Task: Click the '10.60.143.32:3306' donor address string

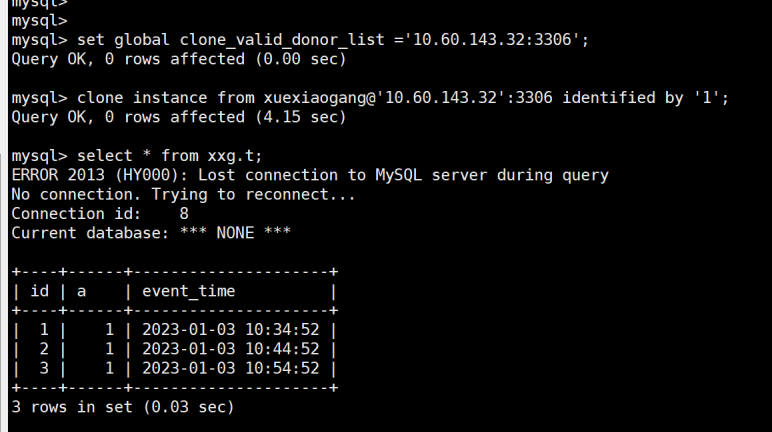Action: pyautogui.click(x=491, y=40)
